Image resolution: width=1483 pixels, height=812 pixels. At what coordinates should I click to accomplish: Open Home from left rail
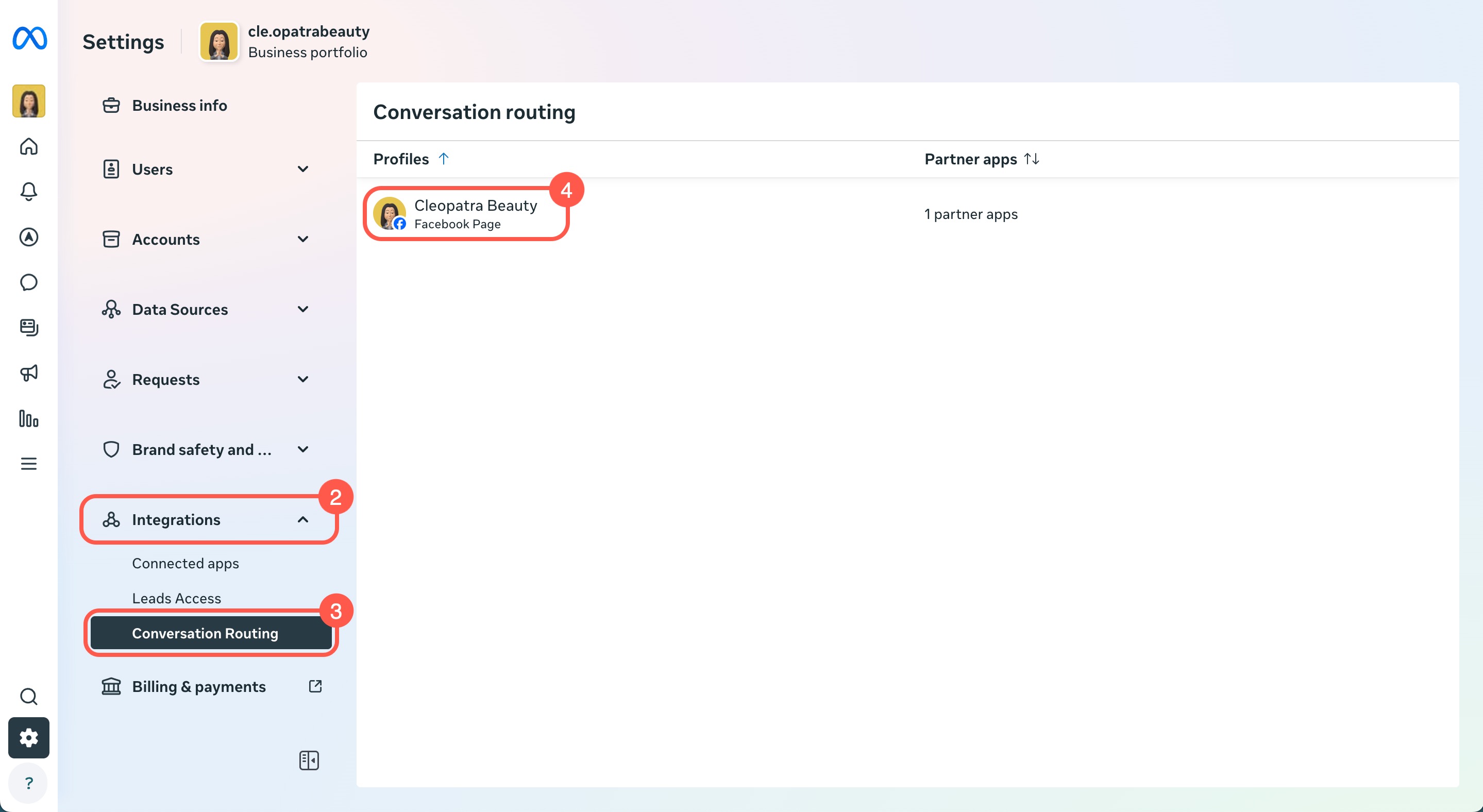point(29,146)
